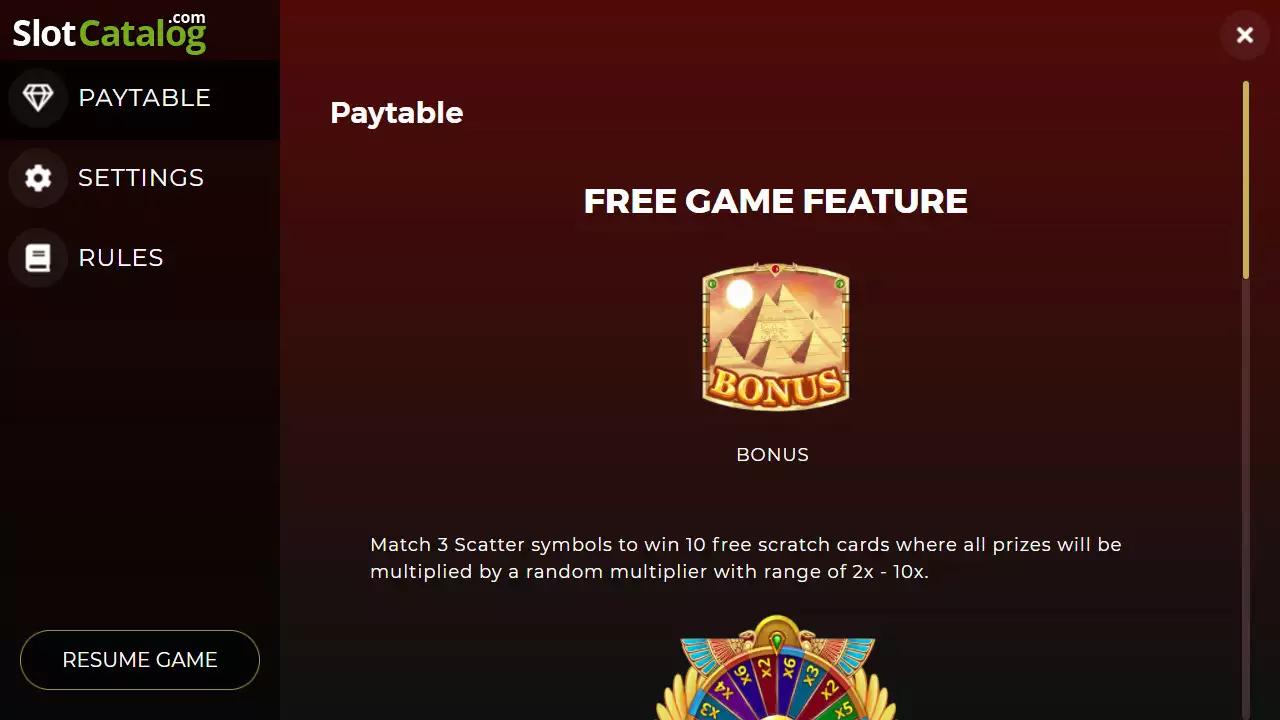The width and height of the screenshot is (1280, 720).
Task: Close the paytable with the X button
Action: 1245,36
